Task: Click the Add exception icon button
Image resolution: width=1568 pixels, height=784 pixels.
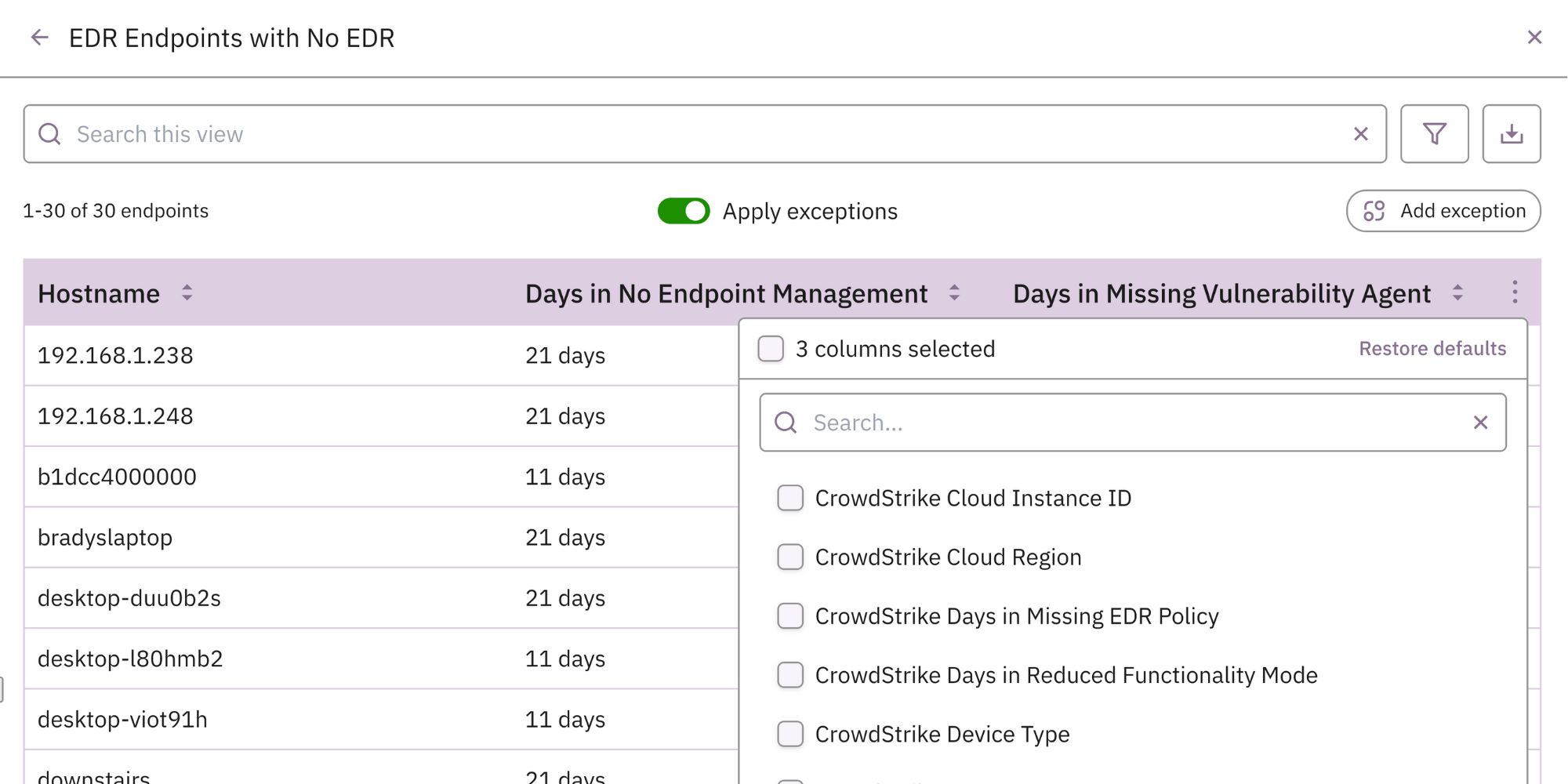Action: 1374,210
